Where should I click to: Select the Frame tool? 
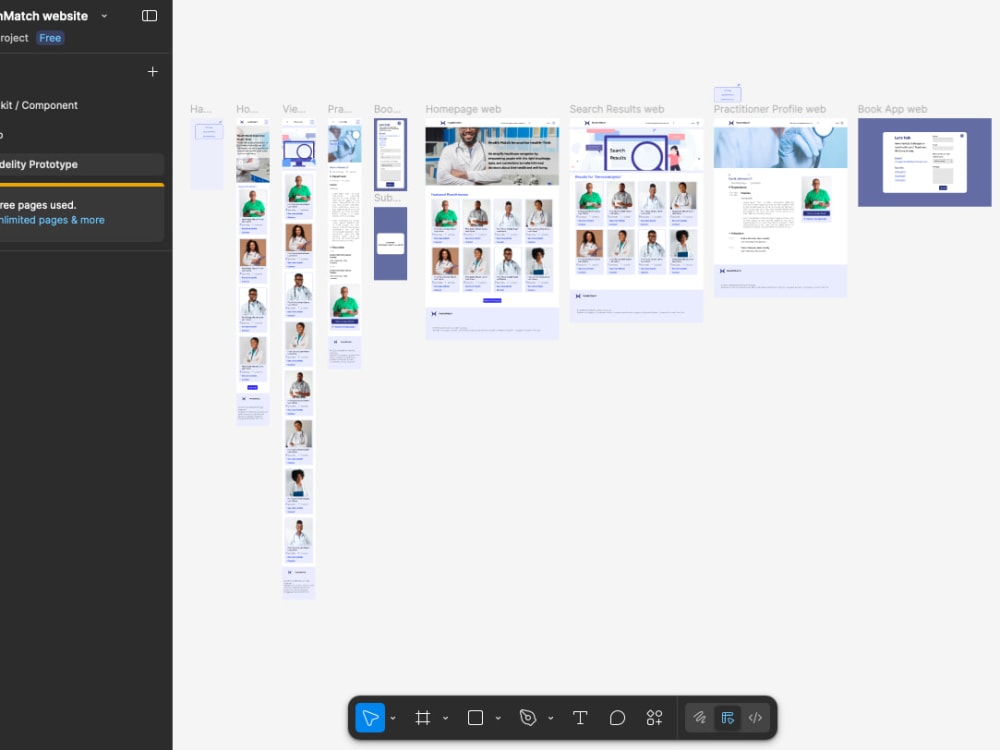point(422,717)
